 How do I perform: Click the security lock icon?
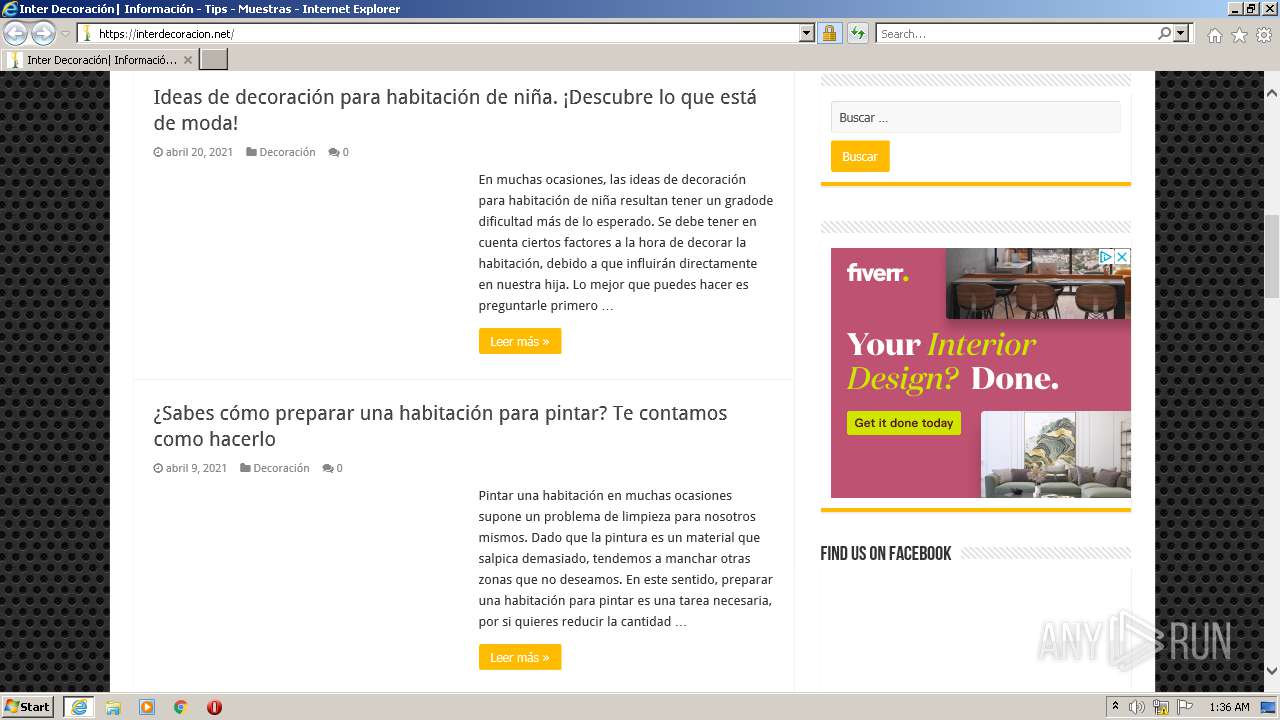(829, 33)
